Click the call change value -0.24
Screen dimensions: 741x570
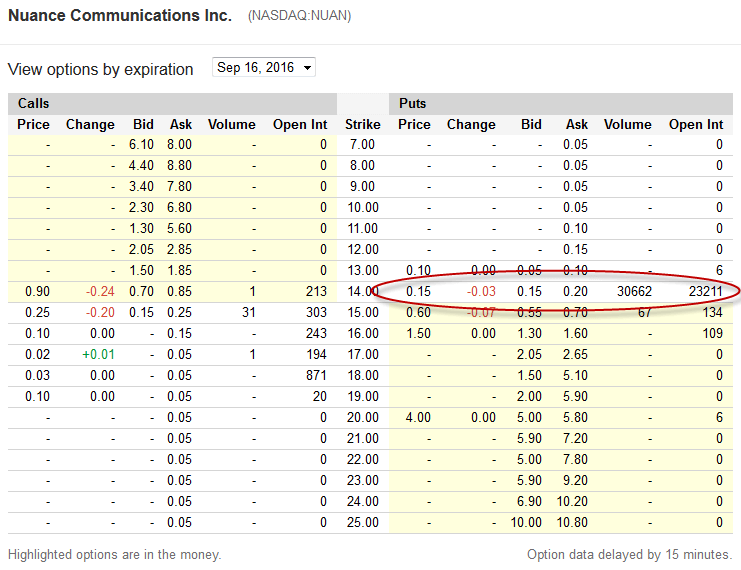pos(100,291)
